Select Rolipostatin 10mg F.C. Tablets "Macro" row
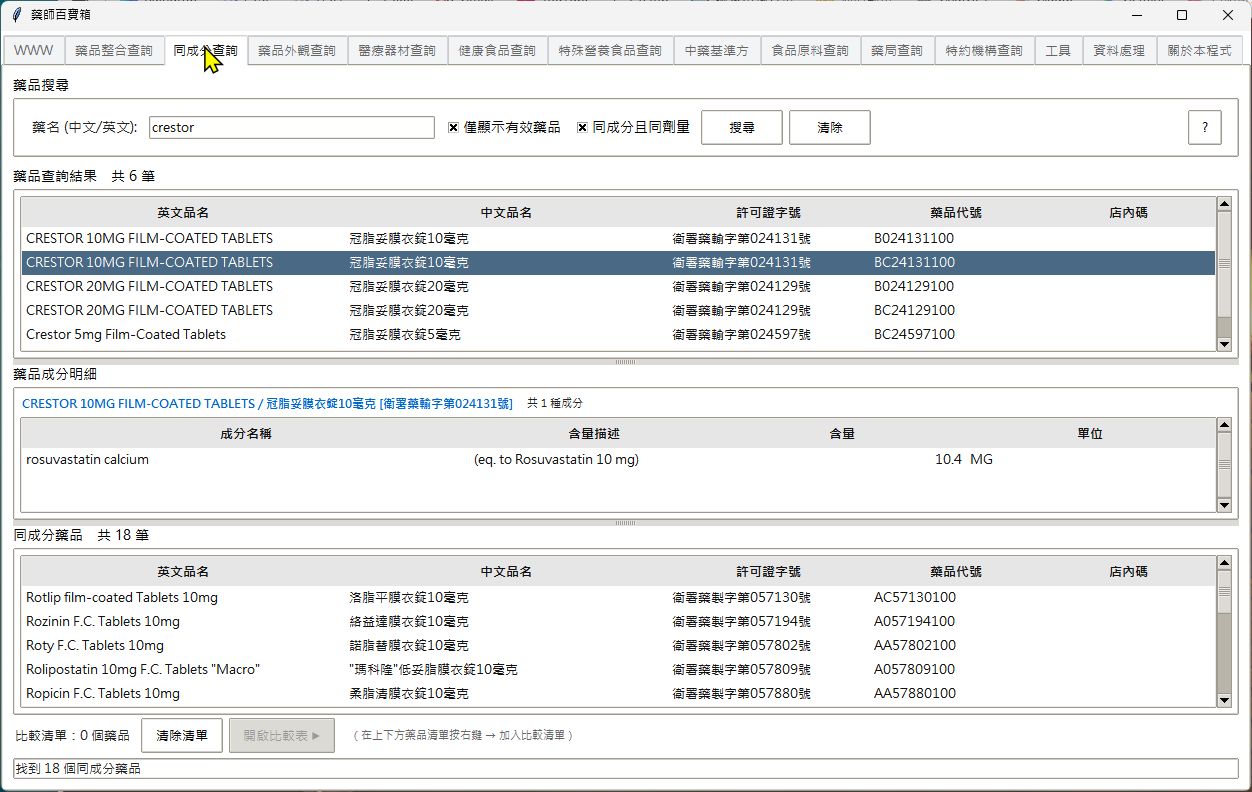The image size is (1252, 792). pos(618,669)
